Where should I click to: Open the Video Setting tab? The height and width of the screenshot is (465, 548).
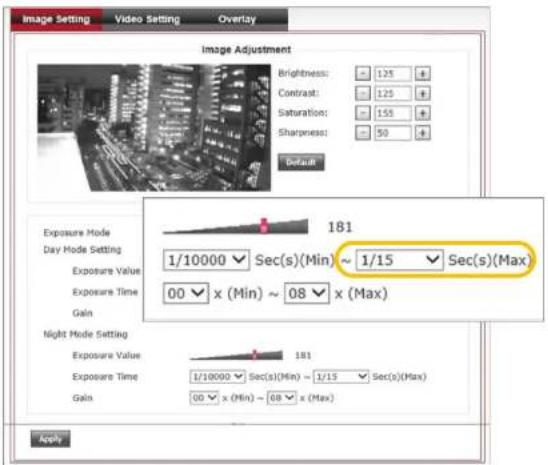(x=147, y=20)
